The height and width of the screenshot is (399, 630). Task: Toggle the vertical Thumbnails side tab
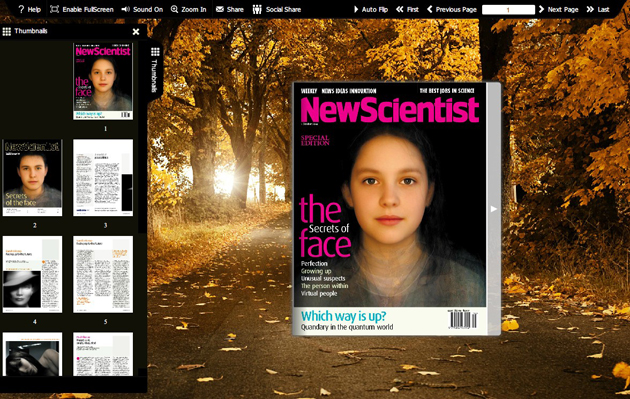155,71
